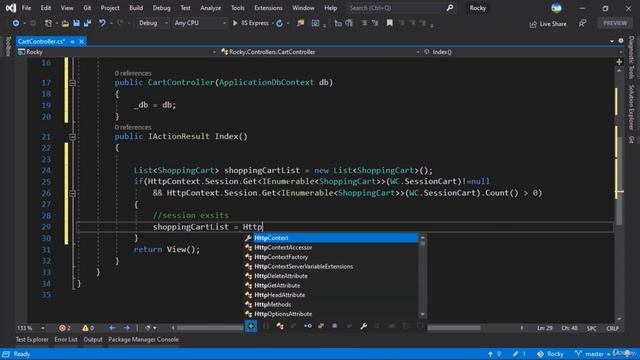Open the Help menu
Image resolution: width=640 pixels, height=360 pixels.
pos(331,8)
